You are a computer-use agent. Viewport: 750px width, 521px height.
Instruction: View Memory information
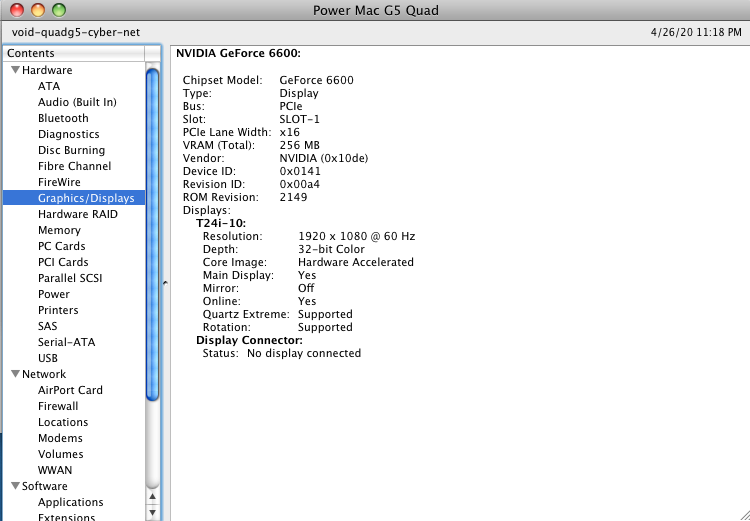[59, 230]
